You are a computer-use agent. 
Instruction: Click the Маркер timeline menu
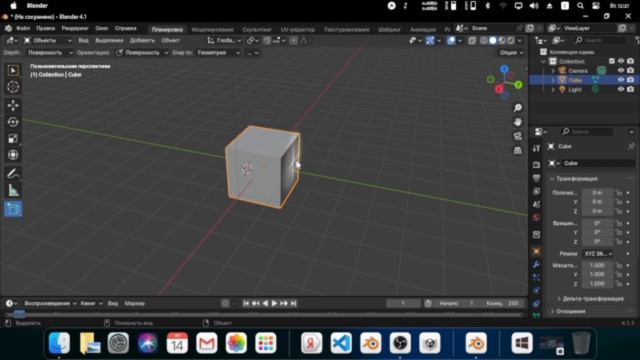(135, 303)
